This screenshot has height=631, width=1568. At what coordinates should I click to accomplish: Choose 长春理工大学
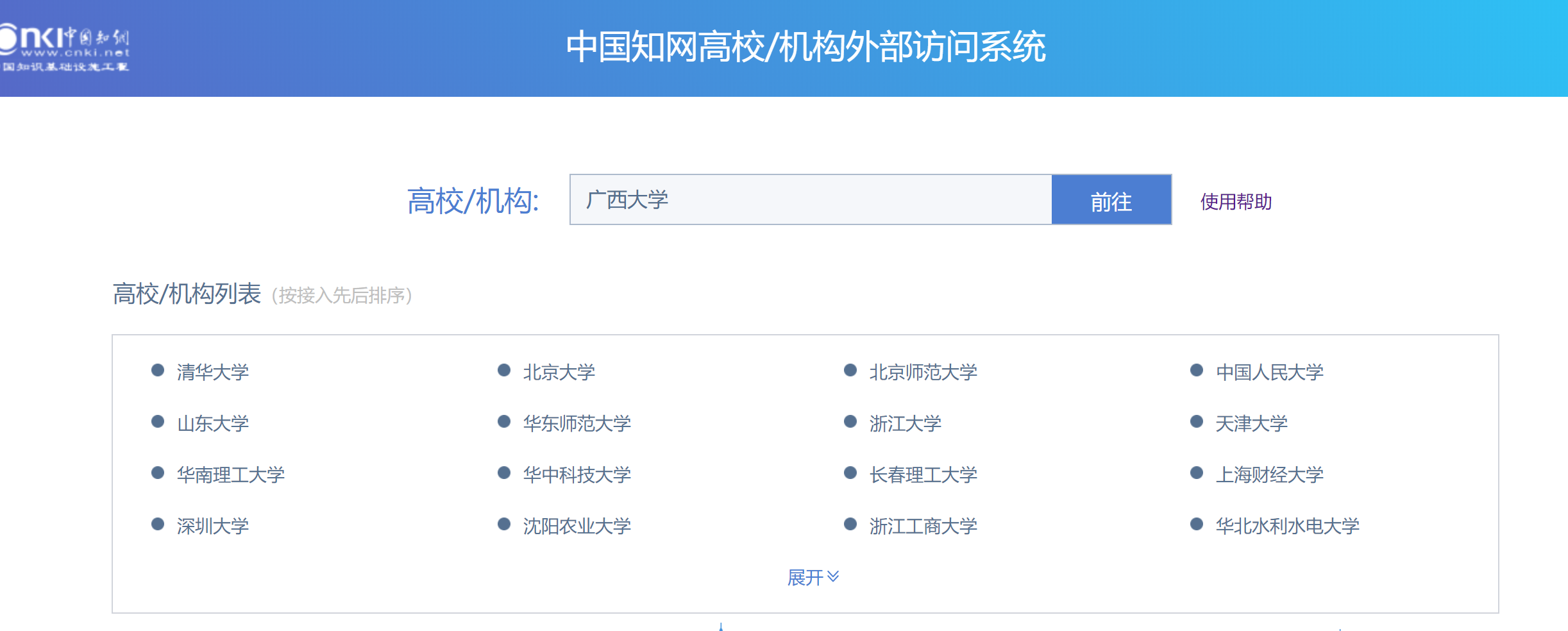point(923,475)
